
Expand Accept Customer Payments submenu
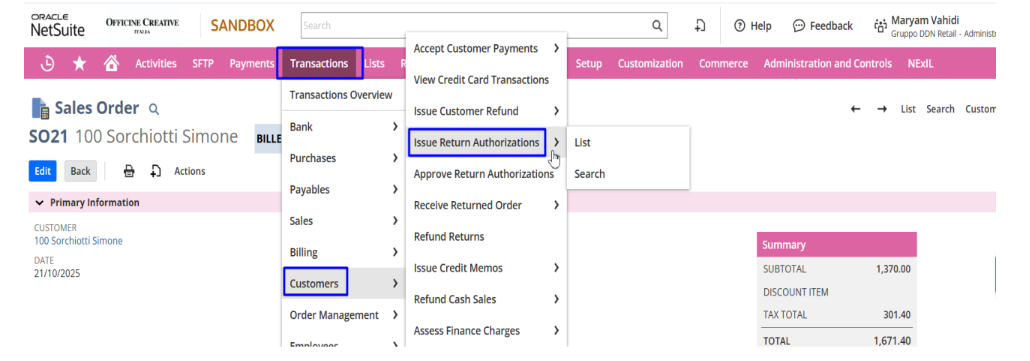pos(556,48)
